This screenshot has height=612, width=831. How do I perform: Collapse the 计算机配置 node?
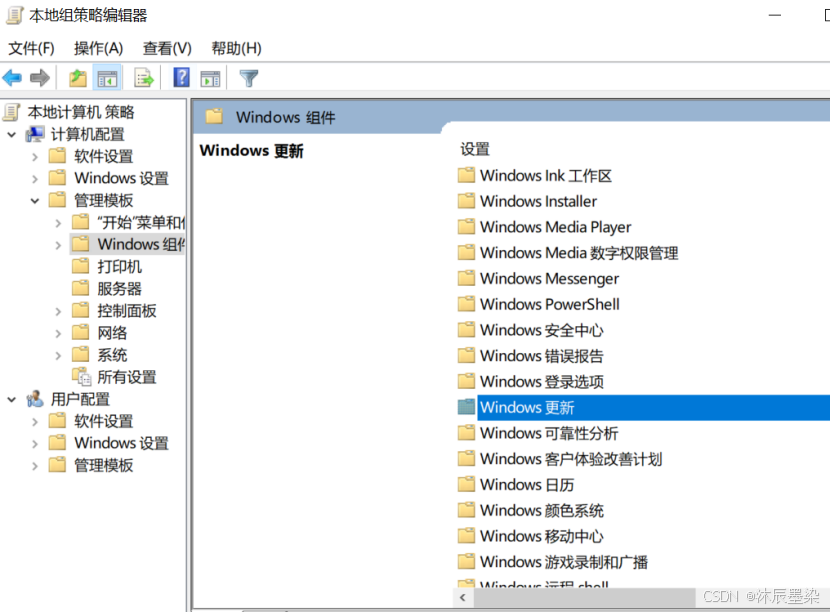[12, 135]
